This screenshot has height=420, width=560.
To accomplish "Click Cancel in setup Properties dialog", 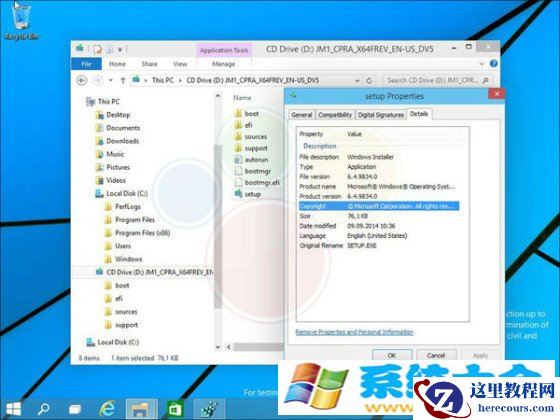I will [436, 355].
